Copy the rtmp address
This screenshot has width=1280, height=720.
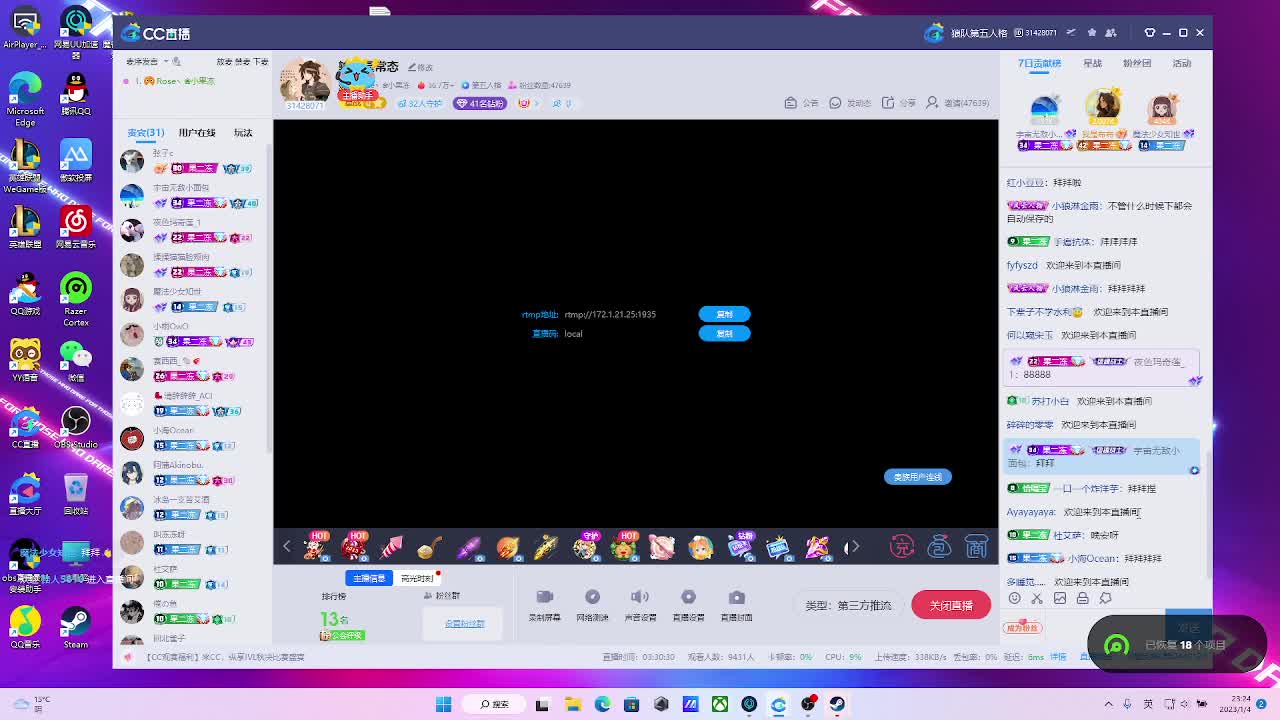click(x=724, y=314)
